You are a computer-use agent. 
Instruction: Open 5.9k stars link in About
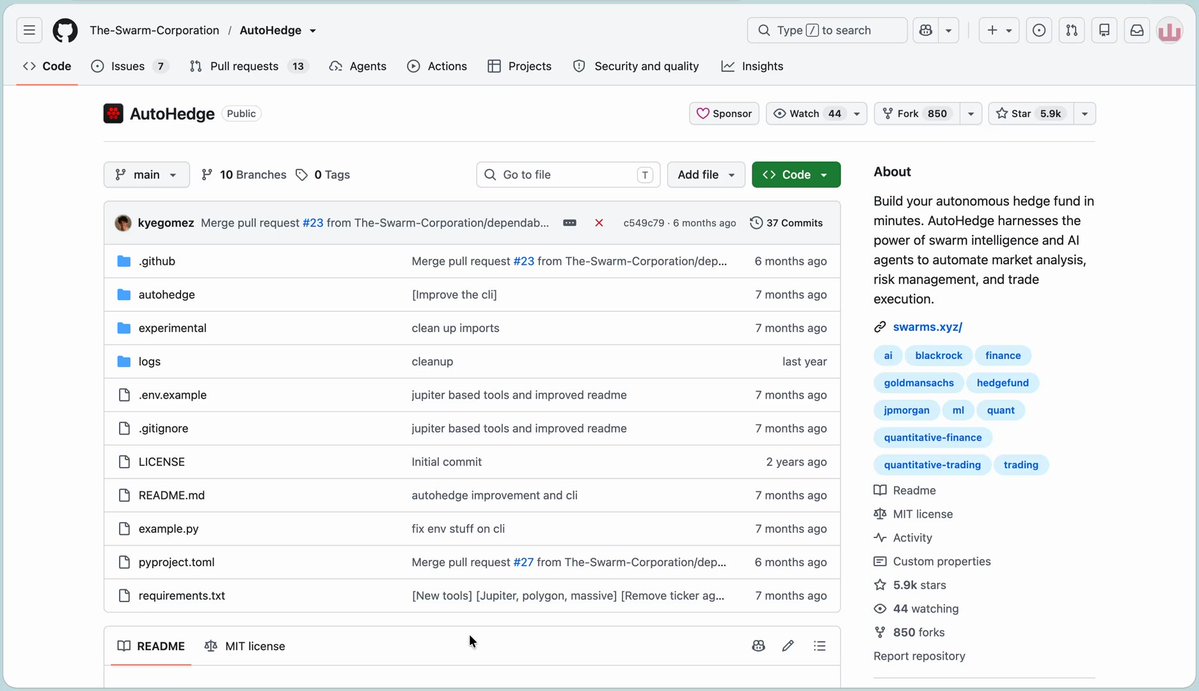pyautogui.click(x=919, y=586)
